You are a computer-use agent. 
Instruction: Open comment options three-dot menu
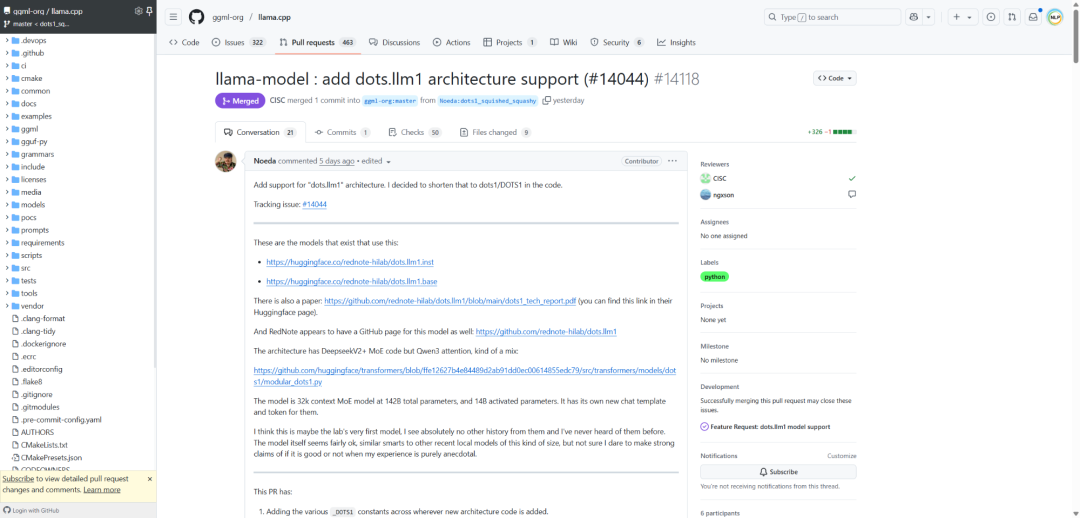[672, 161]
